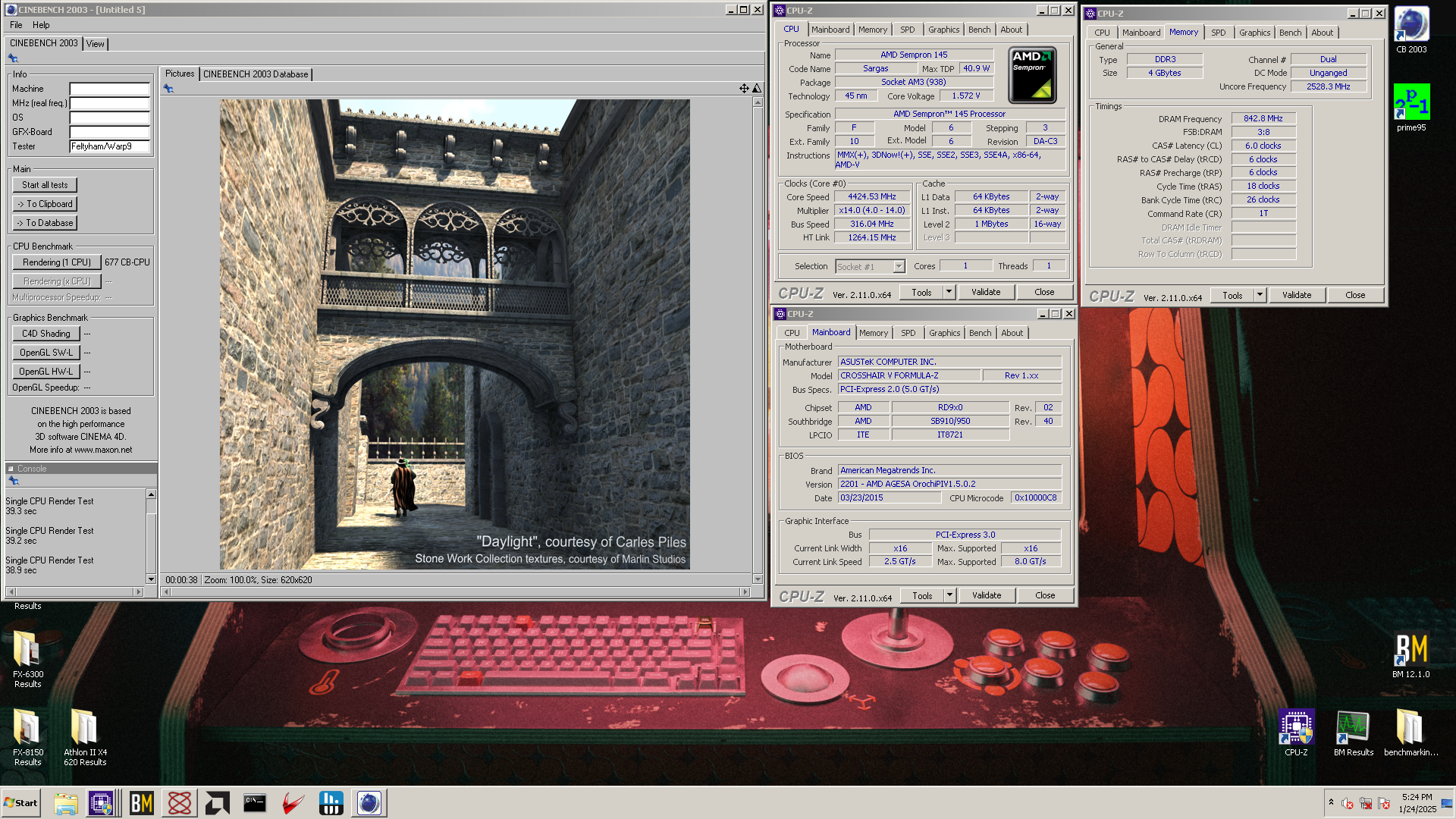The width and height of the screenshot is (1456, 819).
Task: Click the Machine input field
Action: (x=109, y=89)
